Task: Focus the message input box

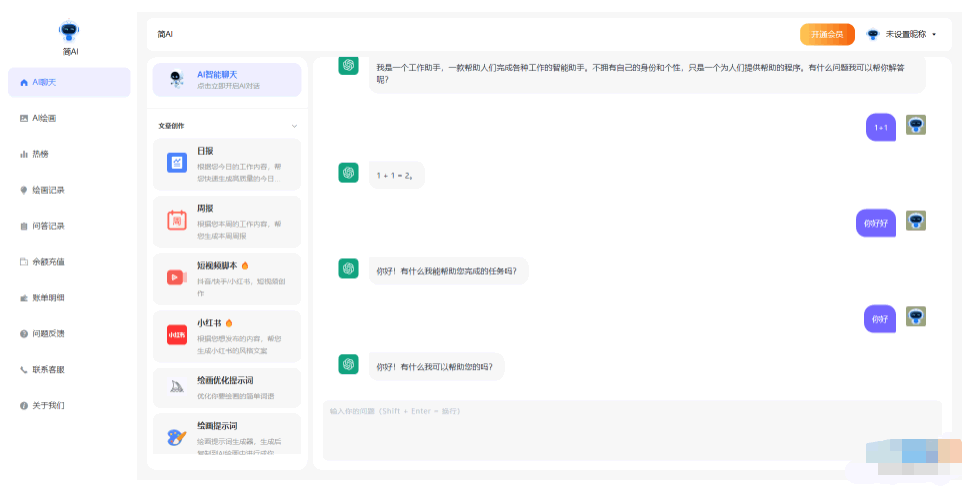Action: 630,430
